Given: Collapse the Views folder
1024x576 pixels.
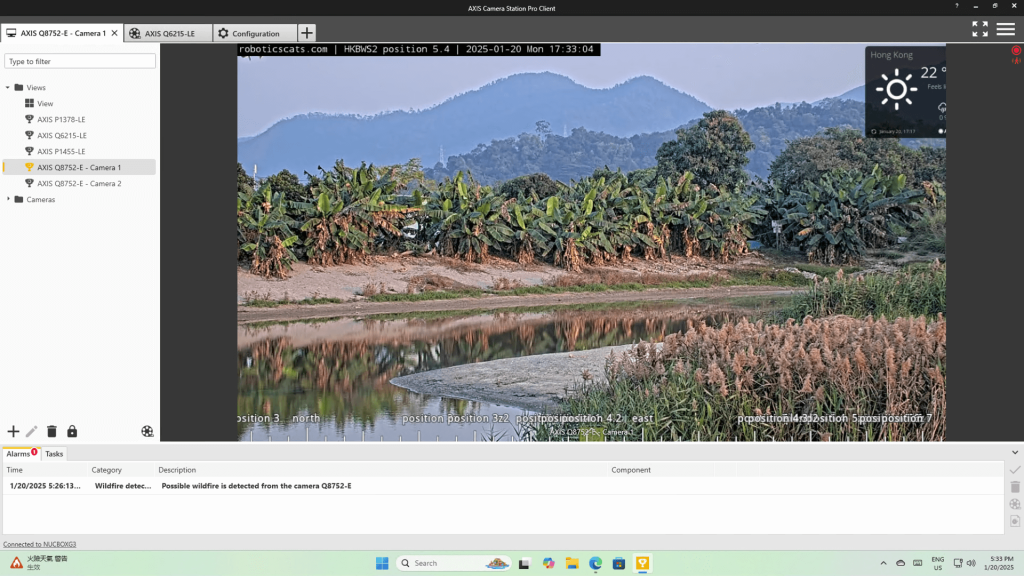Looking at the screenshot, I should 8,88.
